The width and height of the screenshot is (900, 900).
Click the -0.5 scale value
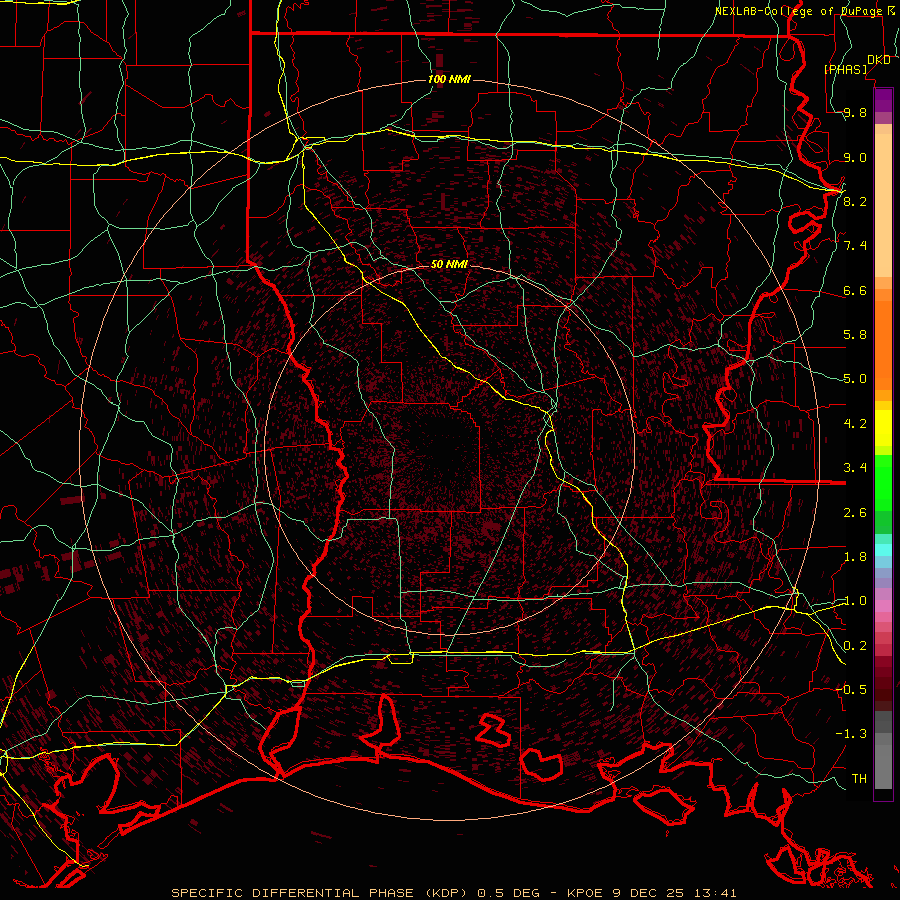click(x=851, y=689)
